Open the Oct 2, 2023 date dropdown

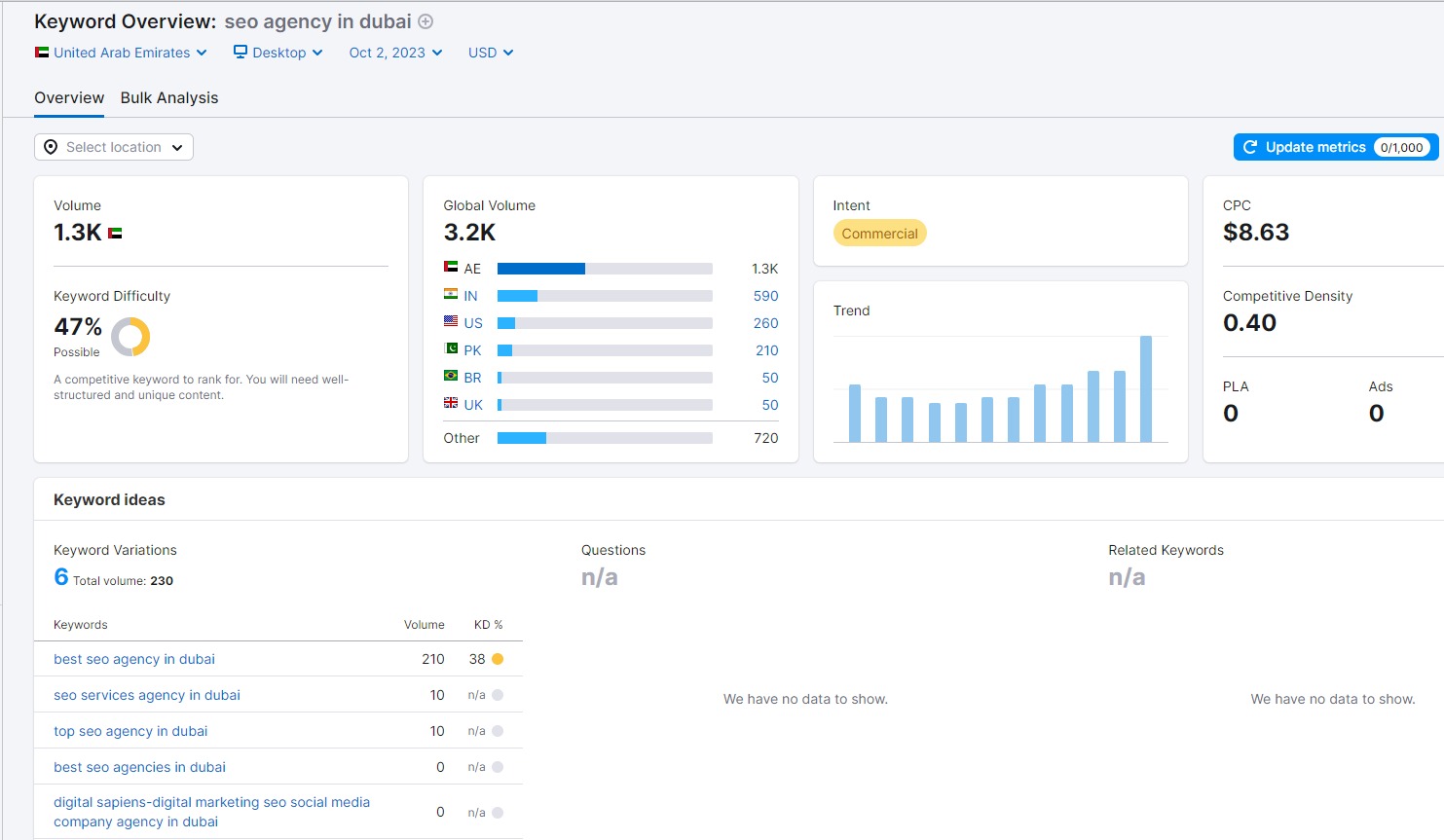click(395, 53)
